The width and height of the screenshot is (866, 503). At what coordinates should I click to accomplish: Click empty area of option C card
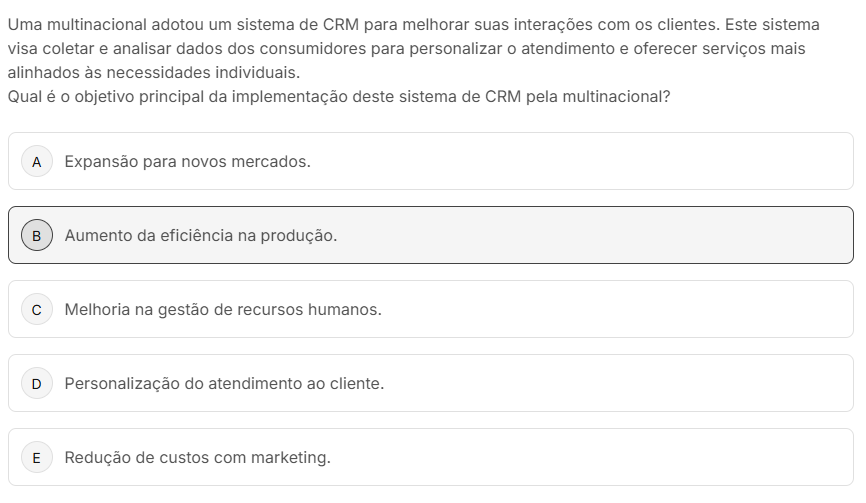point(613,309)
